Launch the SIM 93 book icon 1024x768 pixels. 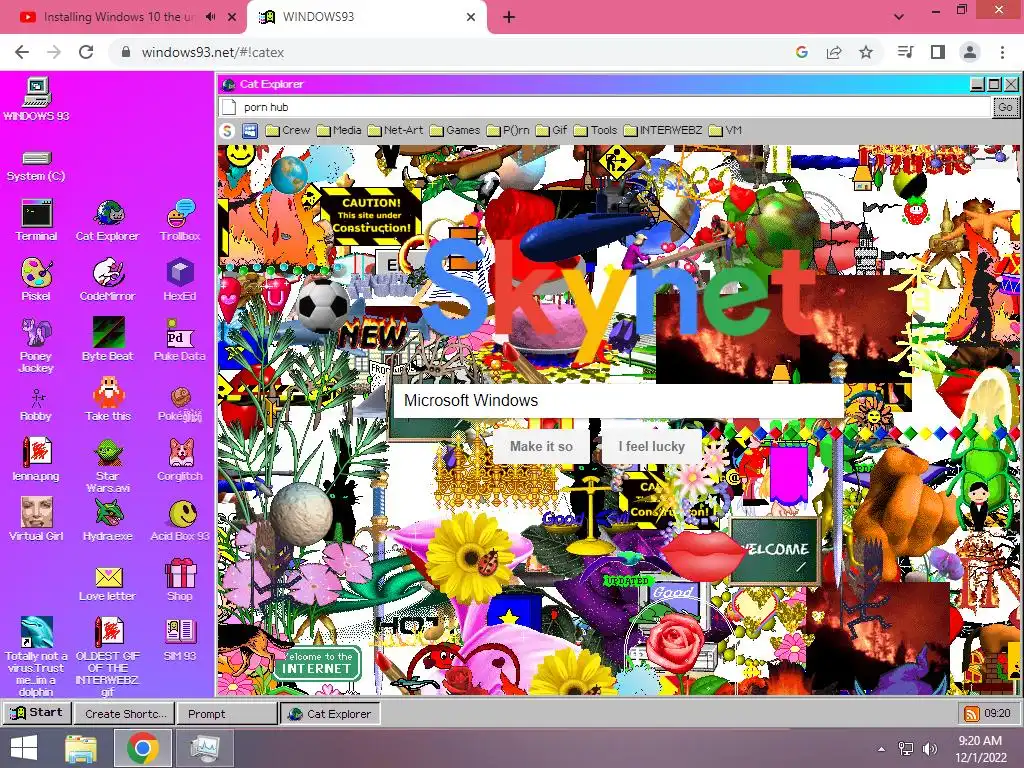tap(180, 640)
